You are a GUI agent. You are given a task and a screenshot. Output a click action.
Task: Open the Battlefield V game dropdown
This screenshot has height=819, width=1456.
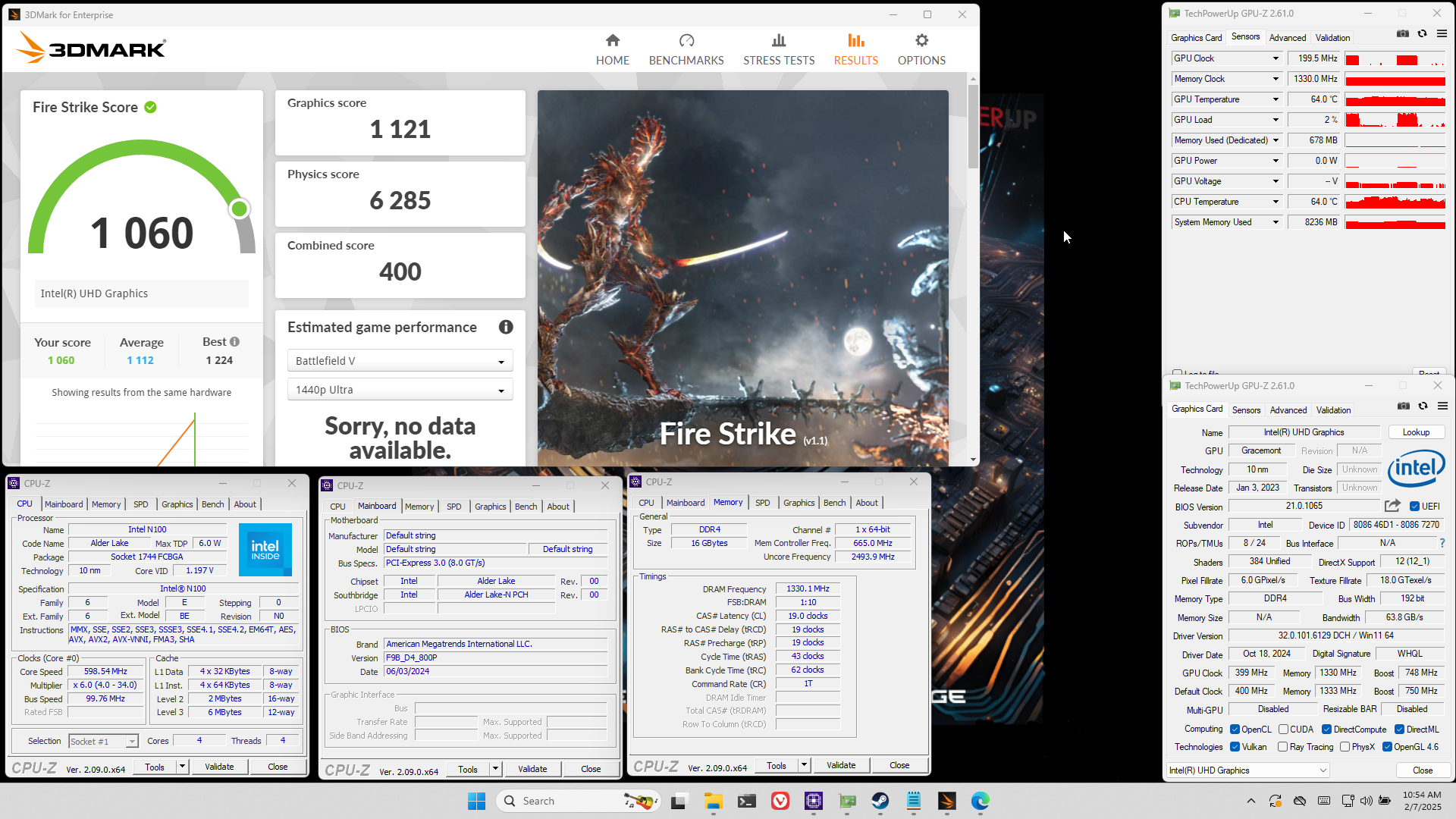(x=400, y=361)
